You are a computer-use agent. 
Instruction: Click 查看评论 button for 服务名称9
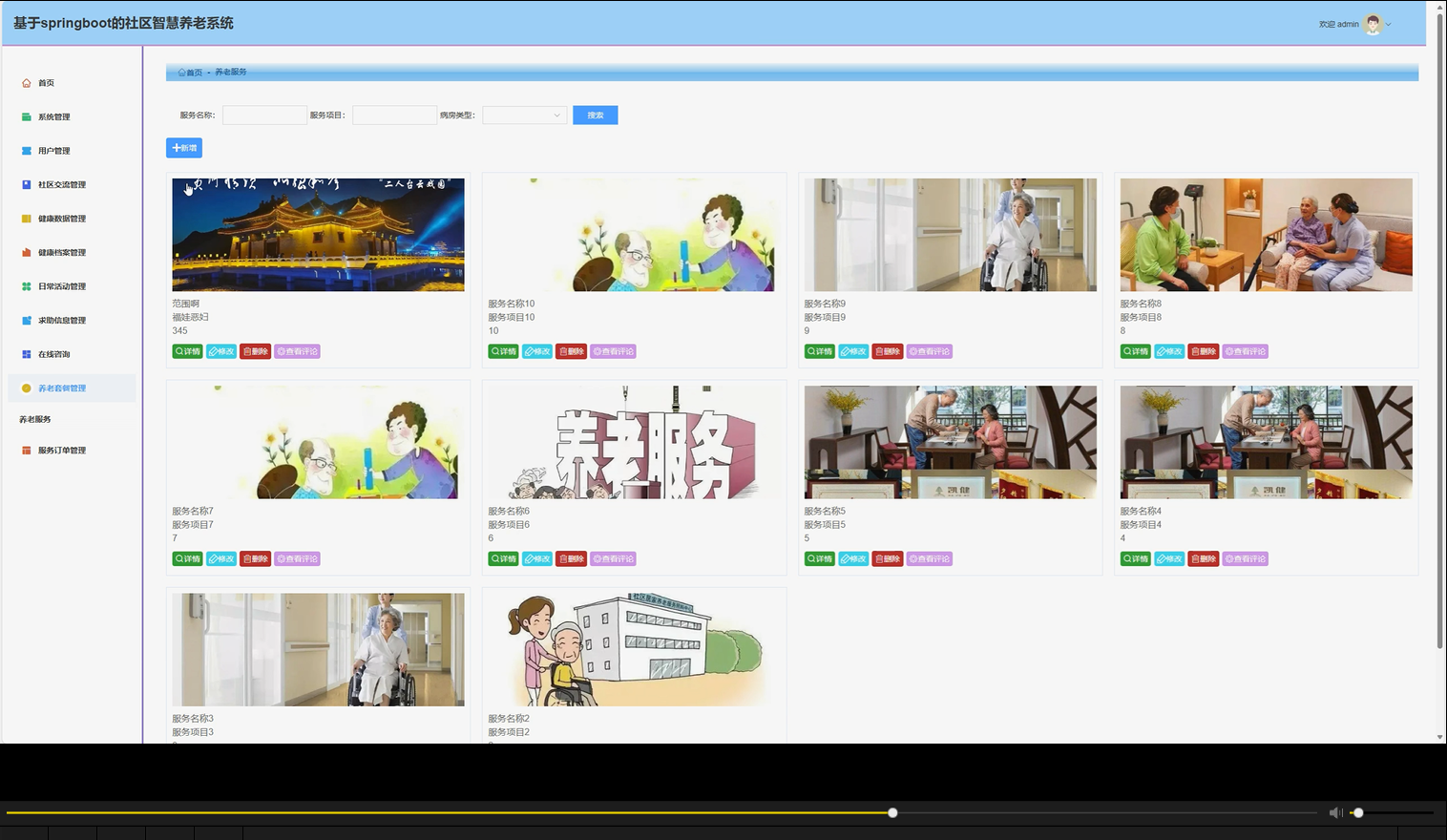point(929,351)
